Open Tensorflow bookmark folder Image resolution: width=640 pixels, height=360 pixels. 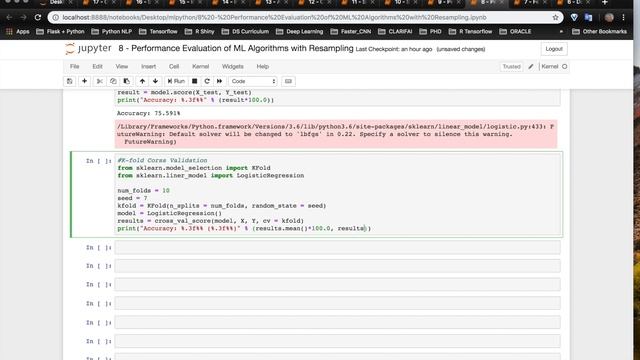158,31
